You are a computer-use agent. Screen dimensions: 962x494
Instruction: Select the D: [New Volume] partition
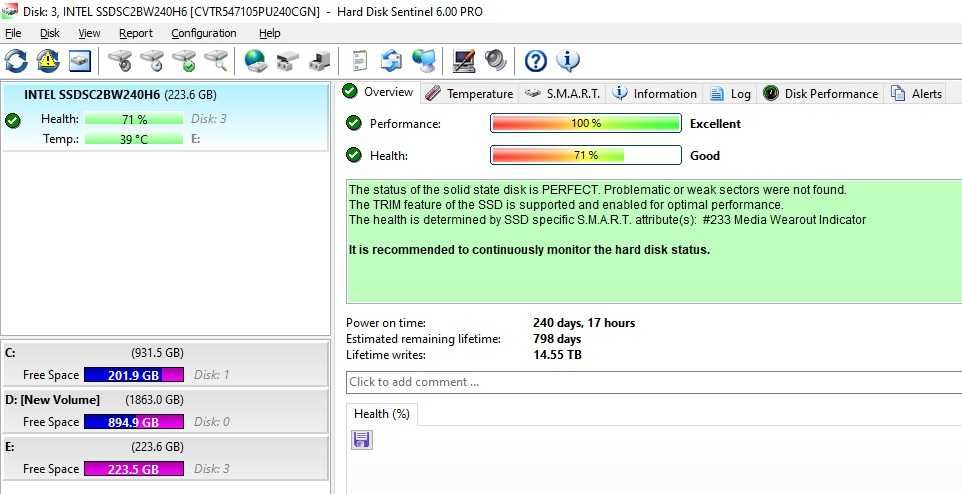[x=164, y=411]
